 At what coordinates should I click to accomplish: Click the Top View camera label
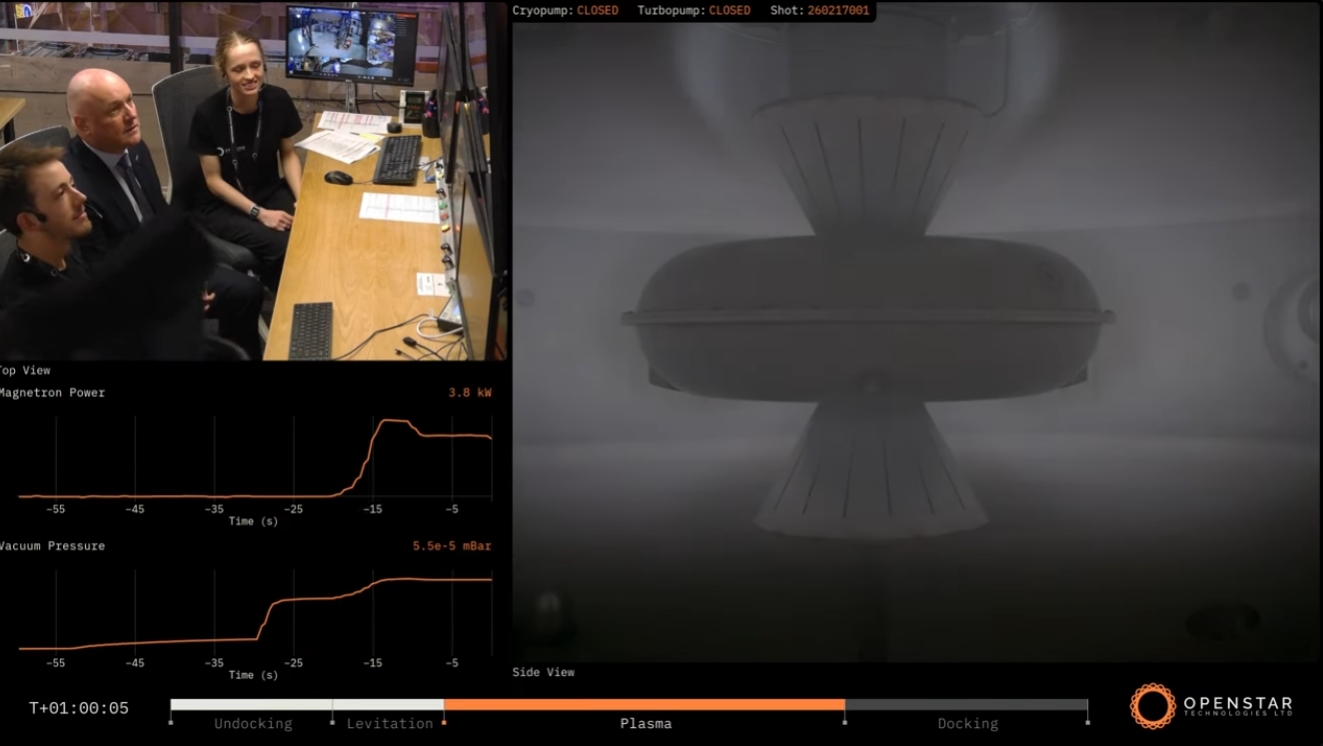pyautogui.click(x=25, y=370)
